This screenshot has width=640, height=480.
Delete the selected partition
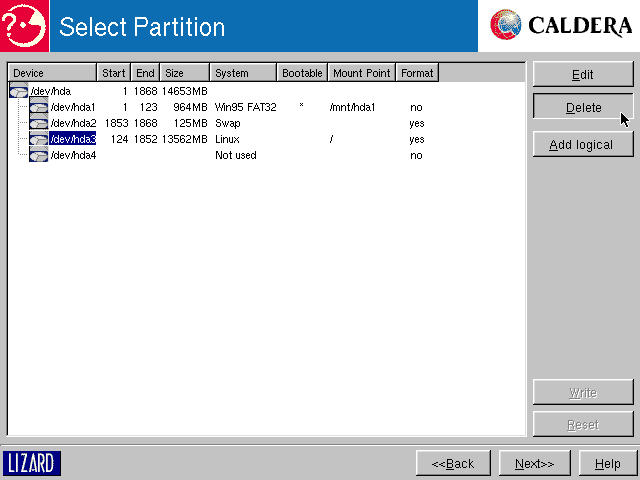pos(583,107)
